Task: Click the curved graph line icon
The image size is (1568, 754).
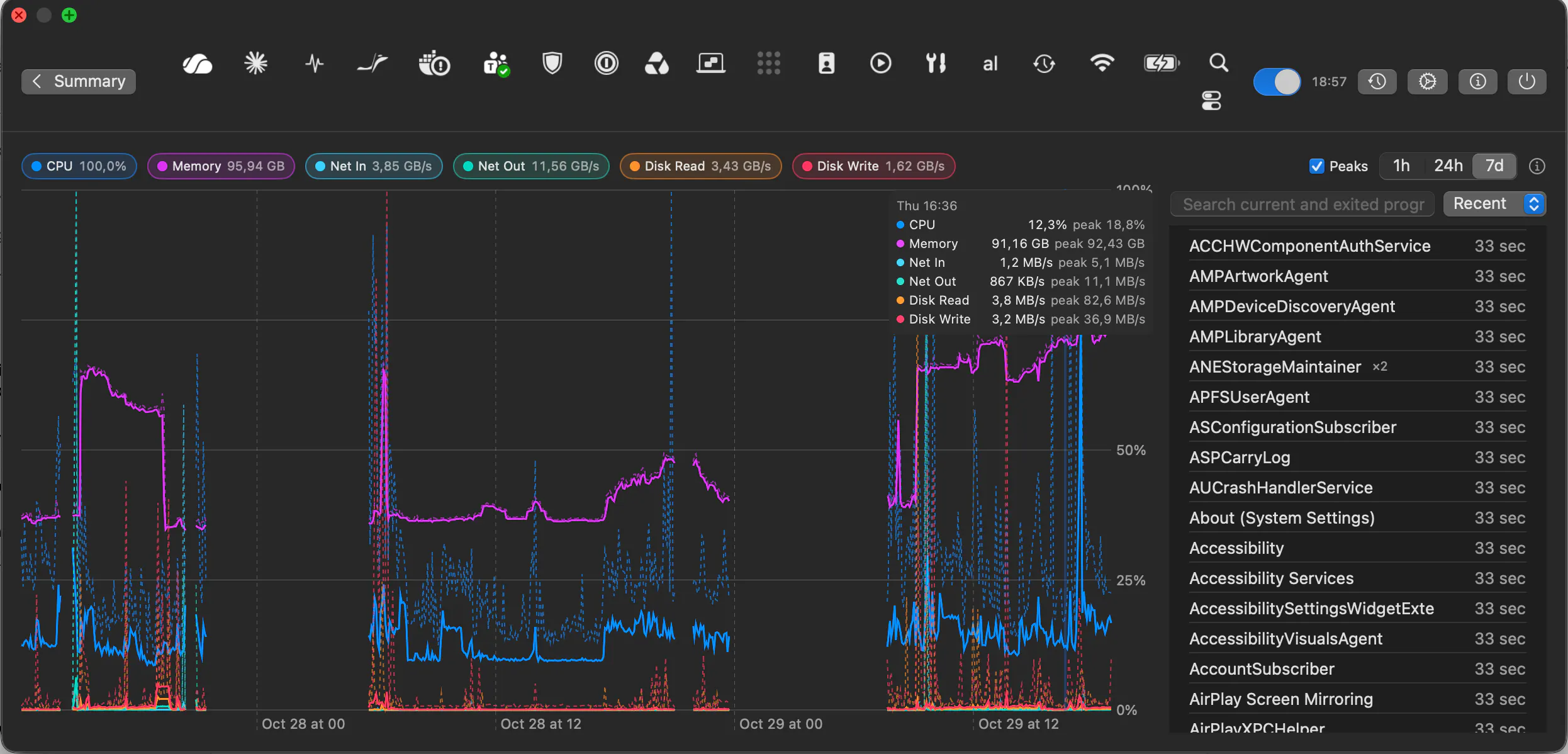Action: pos(372,63)
